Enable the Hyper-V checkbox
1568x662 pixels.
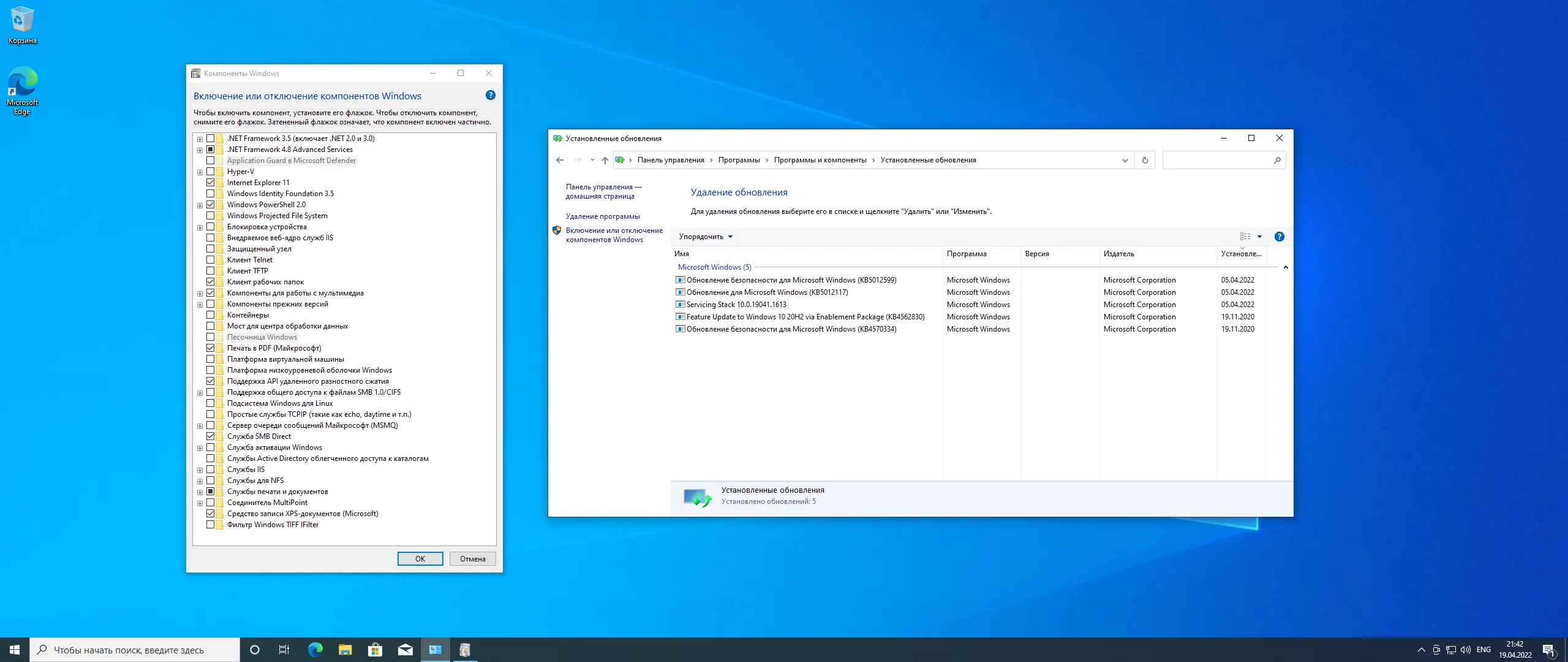(210, 172)
